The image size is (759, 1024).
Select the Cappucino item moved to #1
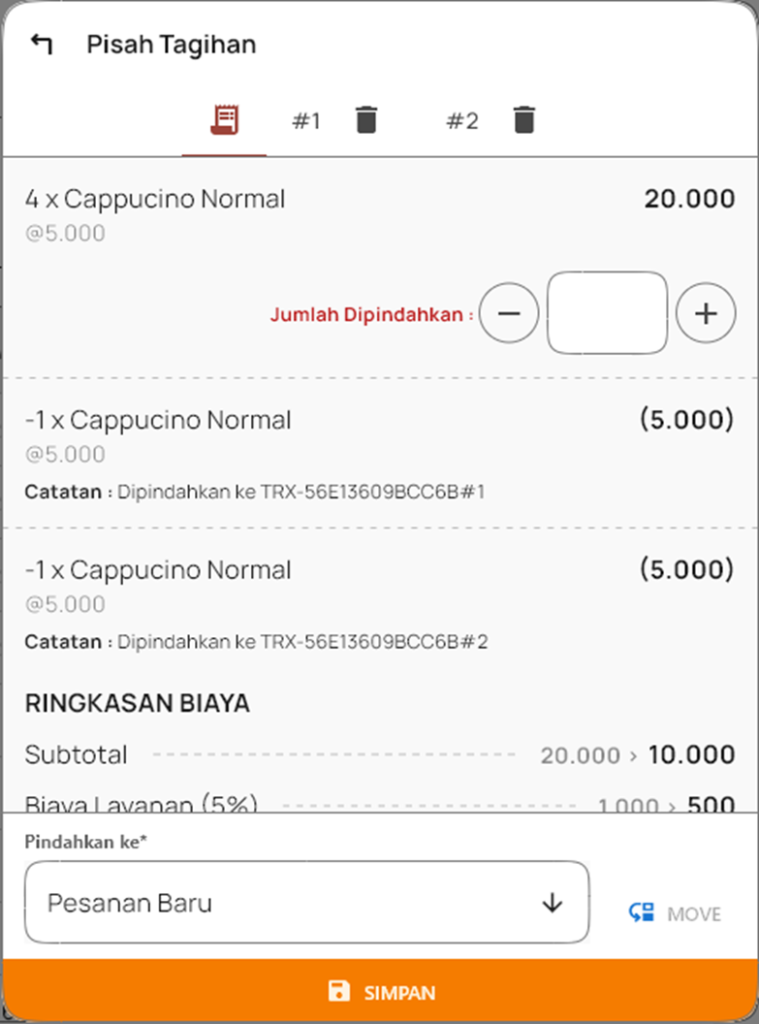pyautogui.click(x=158, y=420)
